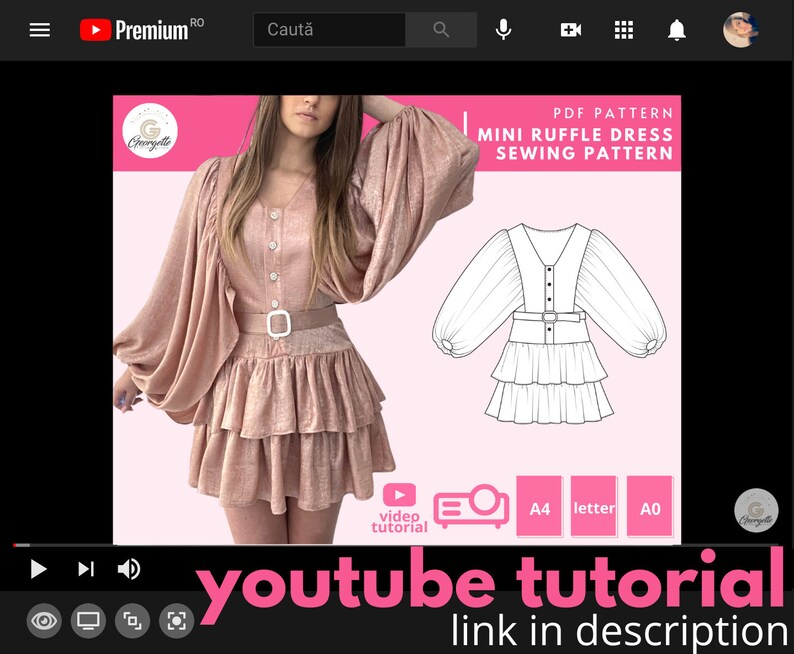
Task: Click the dress line drawing illustration
Action: (549, 323)
